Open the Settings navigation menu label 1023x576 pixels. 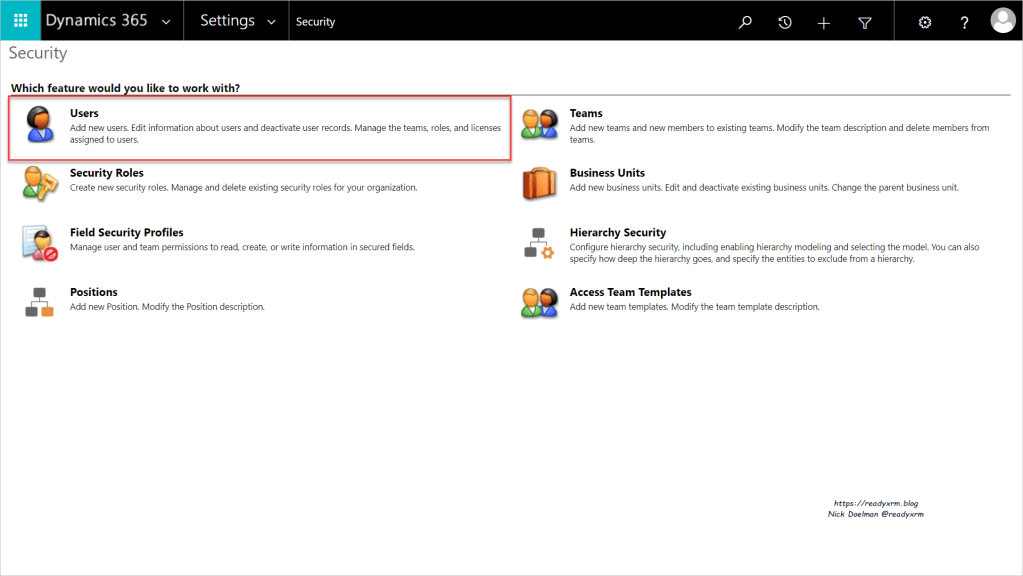click(227, 21)
